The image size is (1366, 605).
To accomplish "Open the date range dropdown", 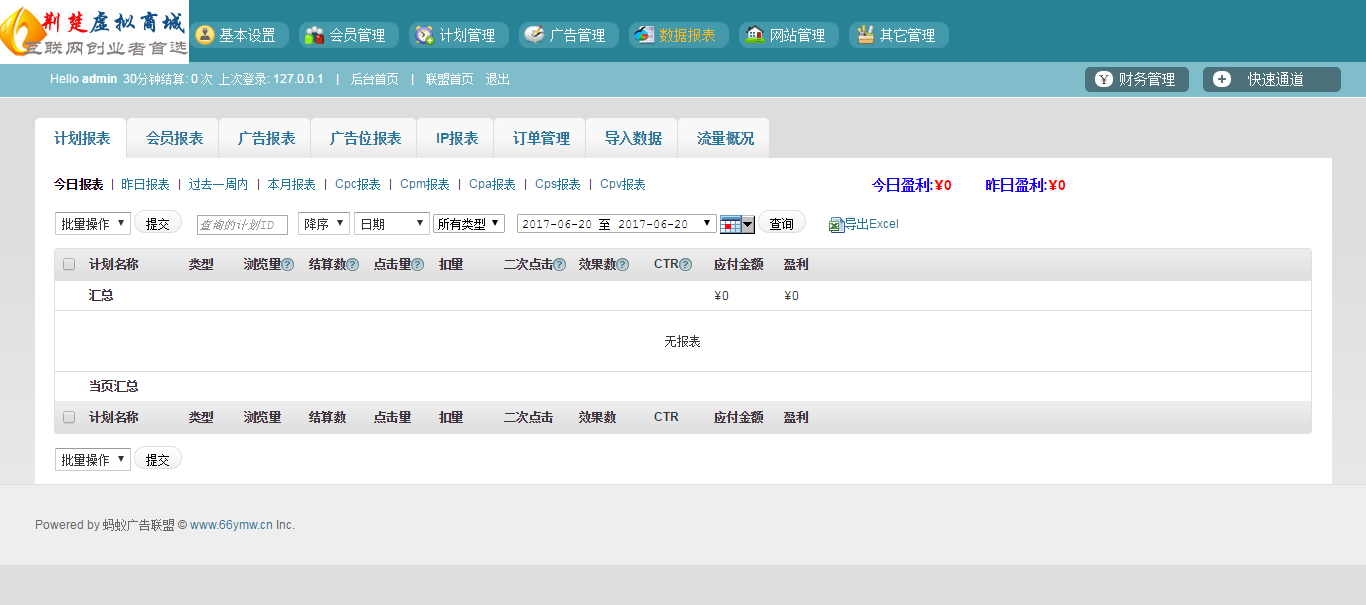I will tap(617, 224).
